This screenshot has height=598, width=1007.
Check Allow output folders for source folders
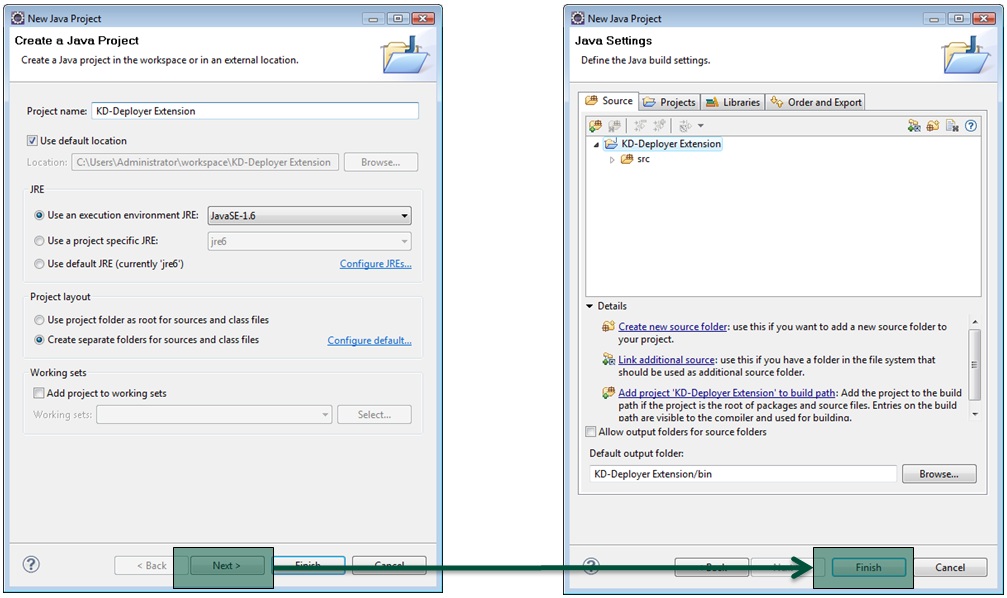tap(590, 432)
